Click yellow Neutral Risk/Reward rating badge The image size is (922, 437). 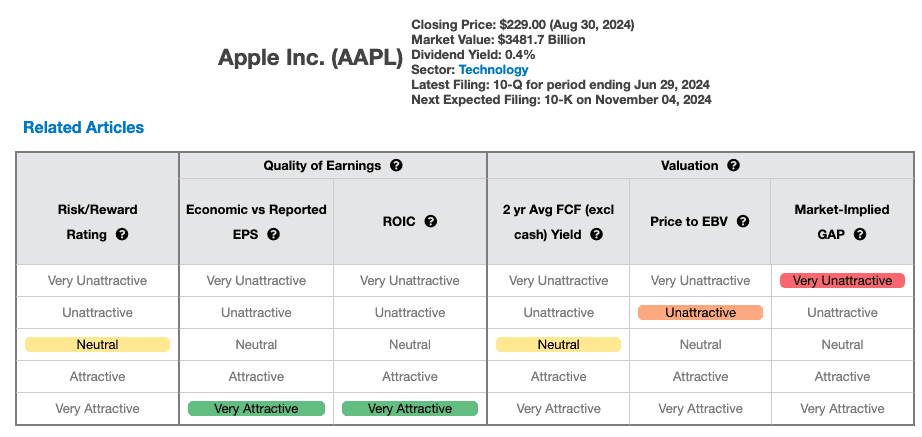97,345
